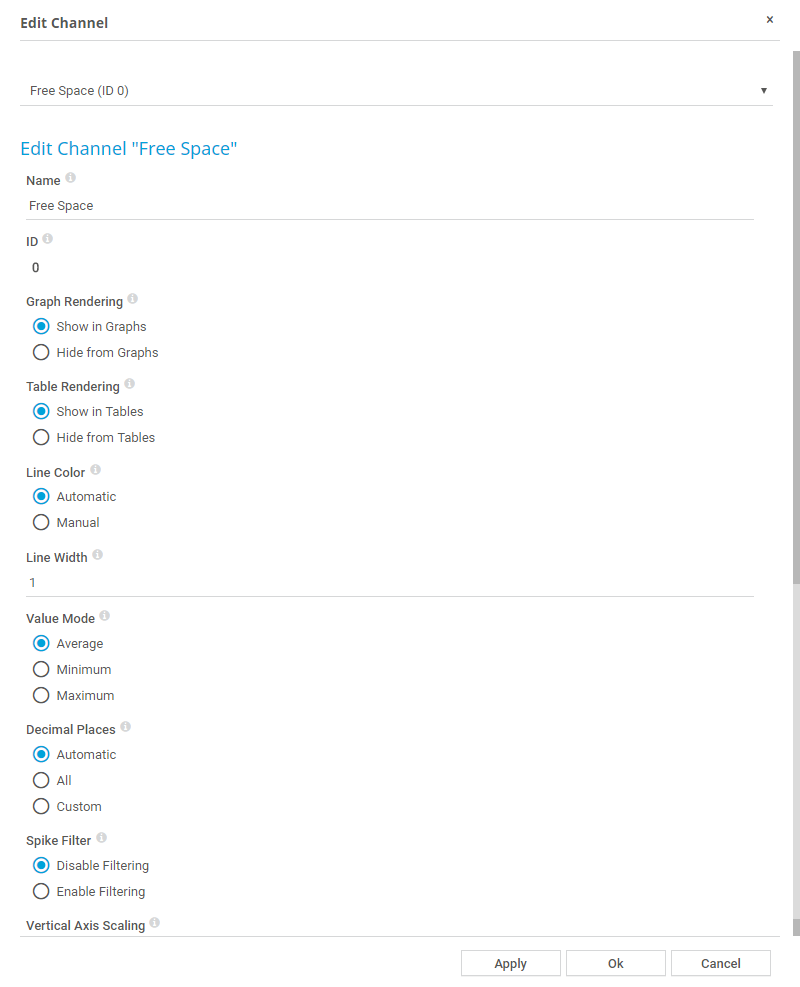Click the Value Mode help icon
The width and height of the screenshot is (800, 987).
tap(105, 616)
